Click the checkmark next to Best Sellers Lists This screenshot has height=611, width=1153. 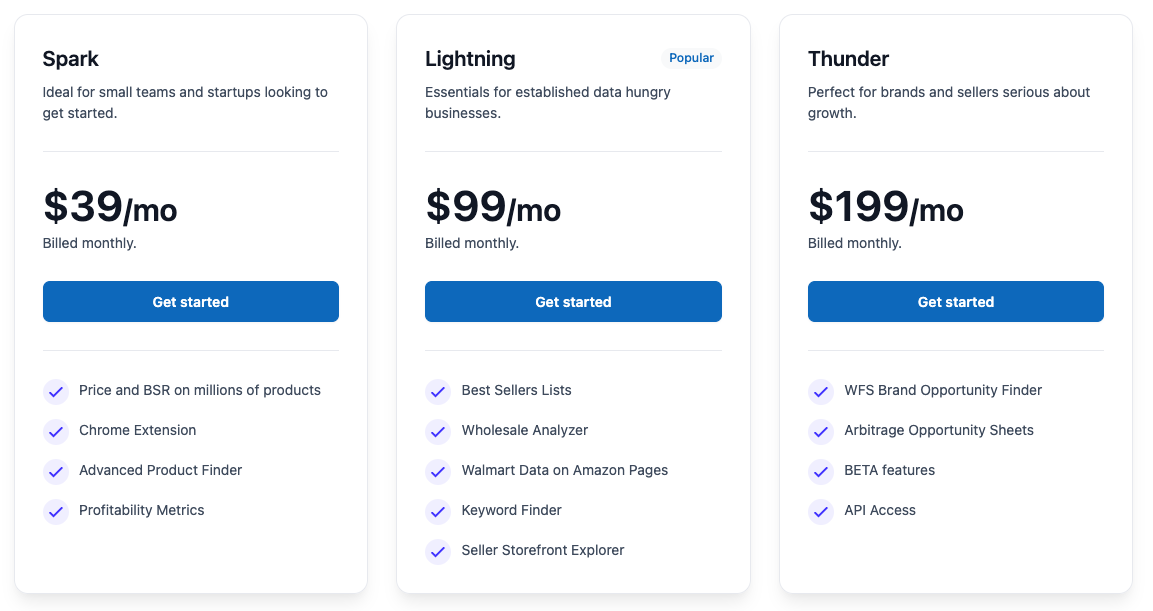(x=438, y=391)
